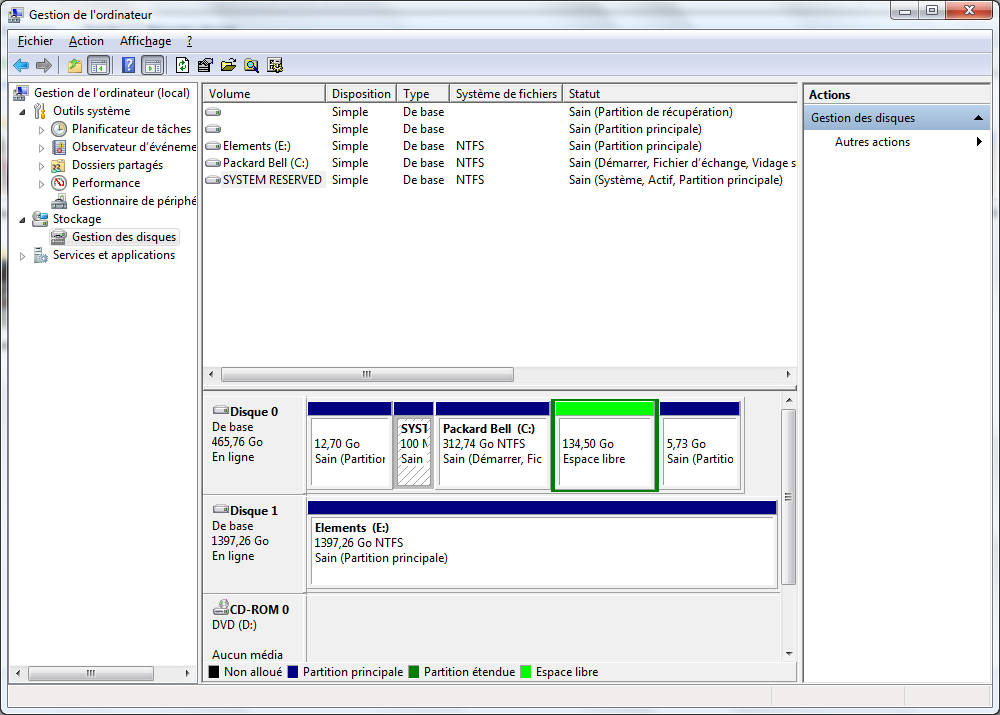1000x715 pixels.
Task: Sort by Volume column header
Action: coord(264,94)
